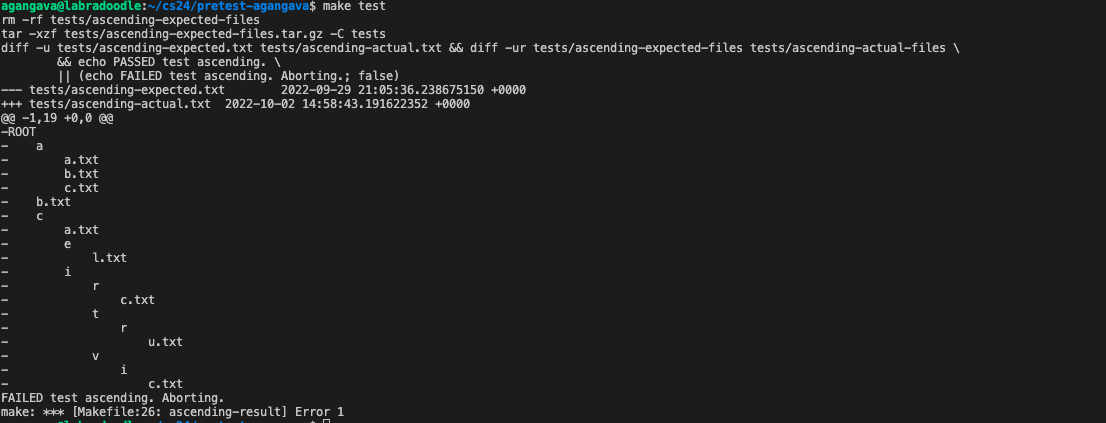Click the terminal cursor on the bottom prompt
Screen dimensions: 1106x423
click(x=327, y=421)
